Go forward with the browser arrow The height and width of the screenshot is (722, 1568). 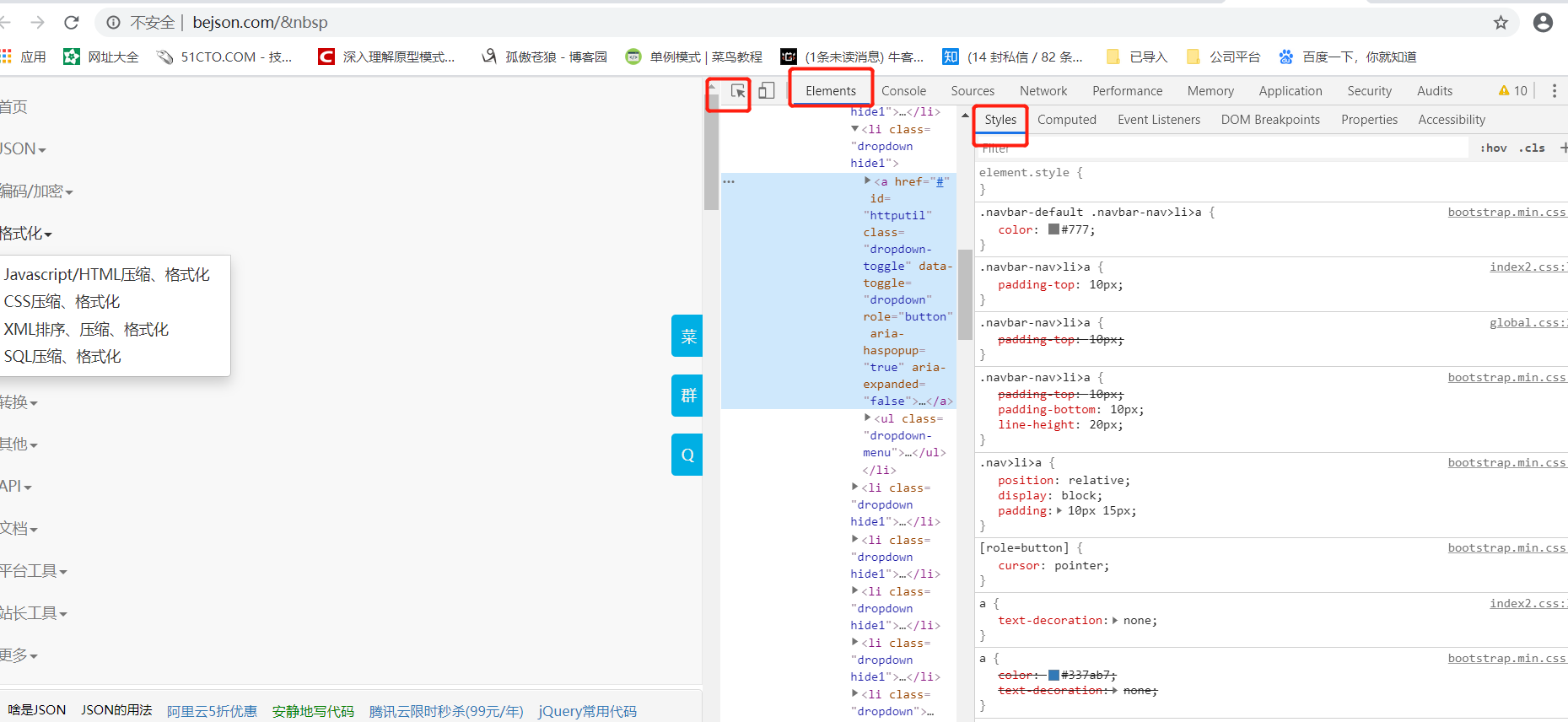click(37, 23)
